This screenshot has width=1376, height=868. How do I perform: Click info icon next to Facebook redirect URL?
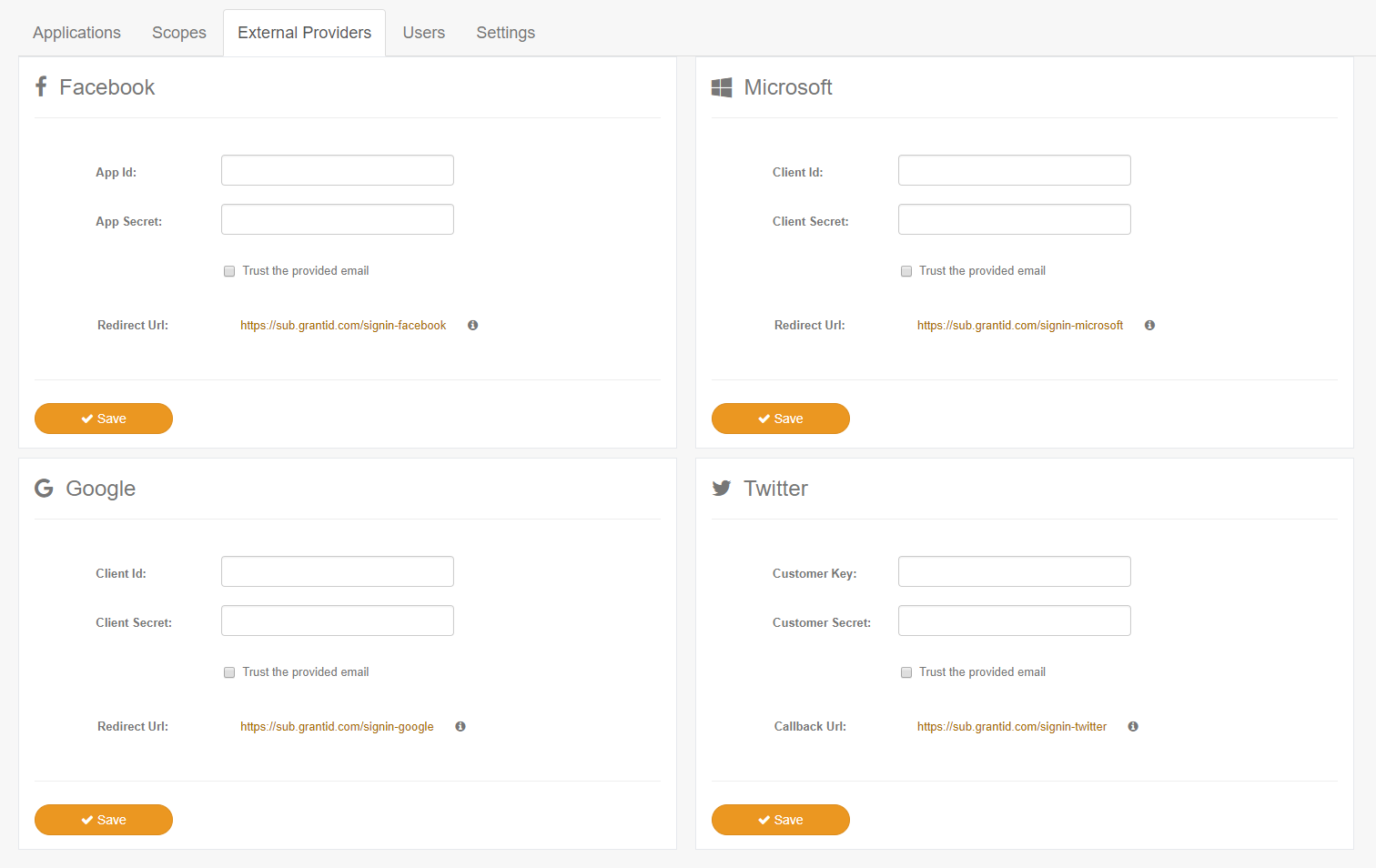tap(472, 326)
